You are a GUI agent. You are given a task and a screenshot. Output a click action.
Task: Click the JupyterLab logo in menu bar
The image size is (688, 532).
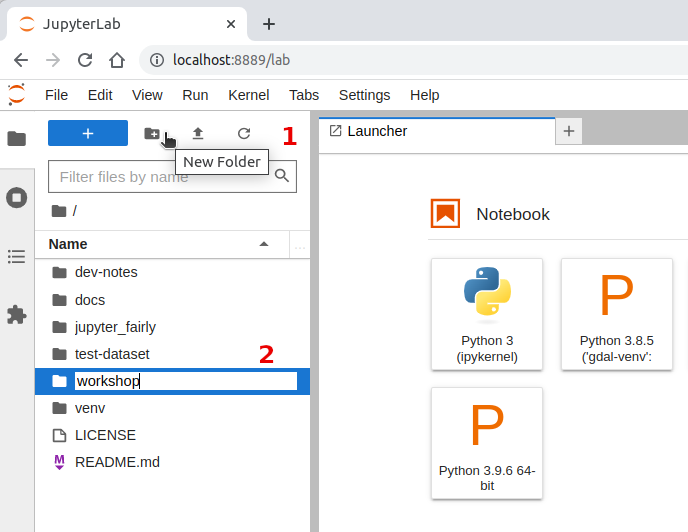pyautogui.click(x=17, y=94)
